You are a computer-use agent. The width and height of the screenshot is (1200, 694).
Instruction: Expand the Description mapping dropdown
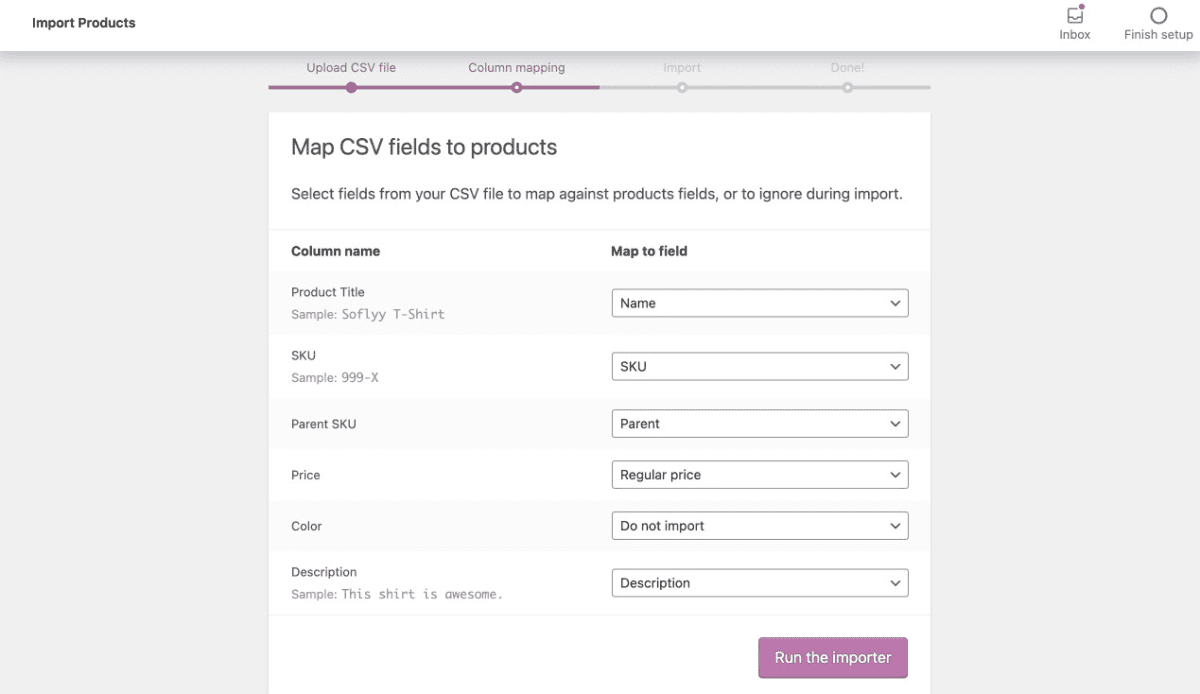click(x=759, y=583)
